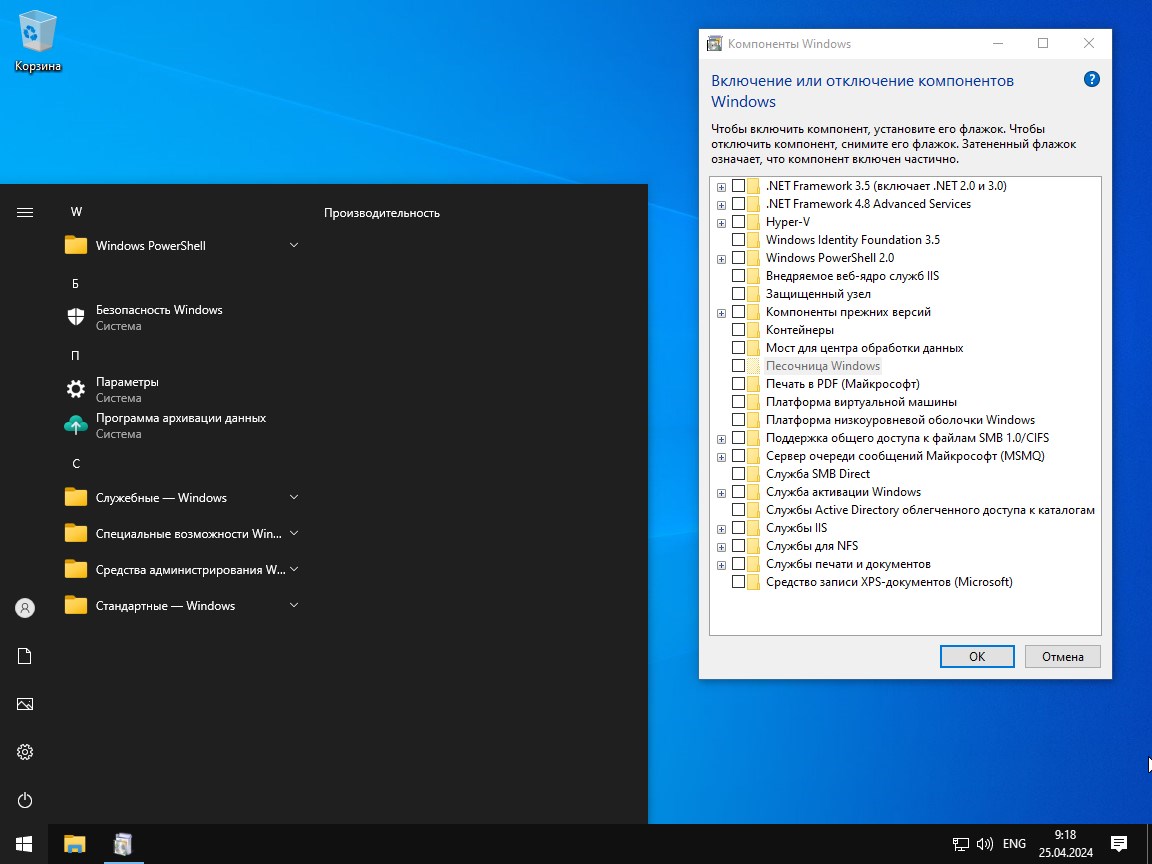This screenshot has width=1152, height=864.
Task: Select Песочница Windows list item
Action: [823, 366]
